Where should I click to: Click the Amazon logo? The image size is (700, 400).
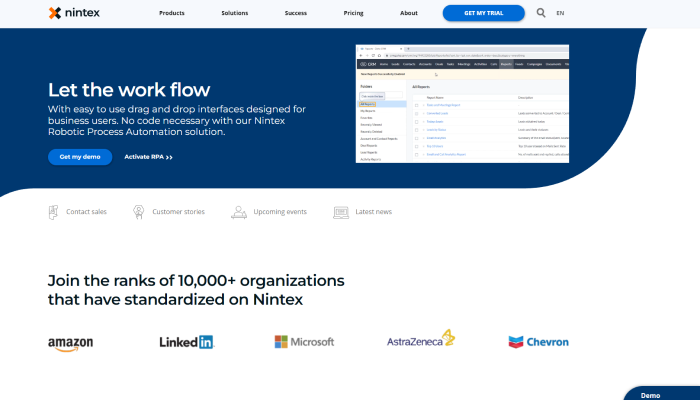pos(71,343)
